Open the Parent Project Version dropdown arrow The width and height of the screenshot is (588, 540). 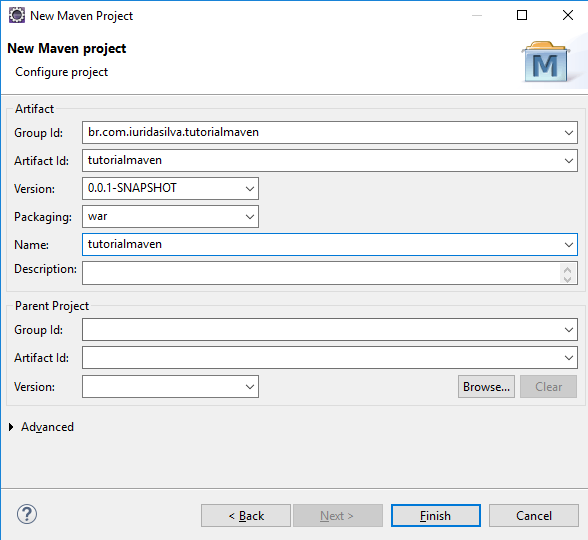tap(250, 387)
